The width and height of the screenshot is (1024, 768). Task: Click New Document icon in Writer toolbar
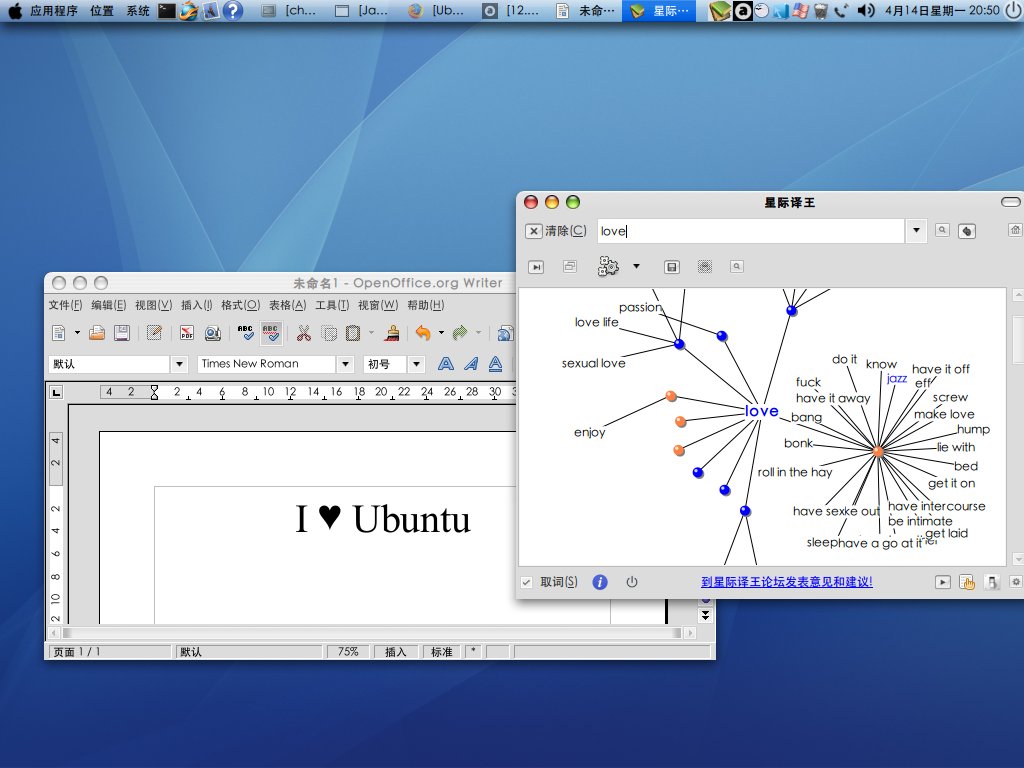coord(59,333)
